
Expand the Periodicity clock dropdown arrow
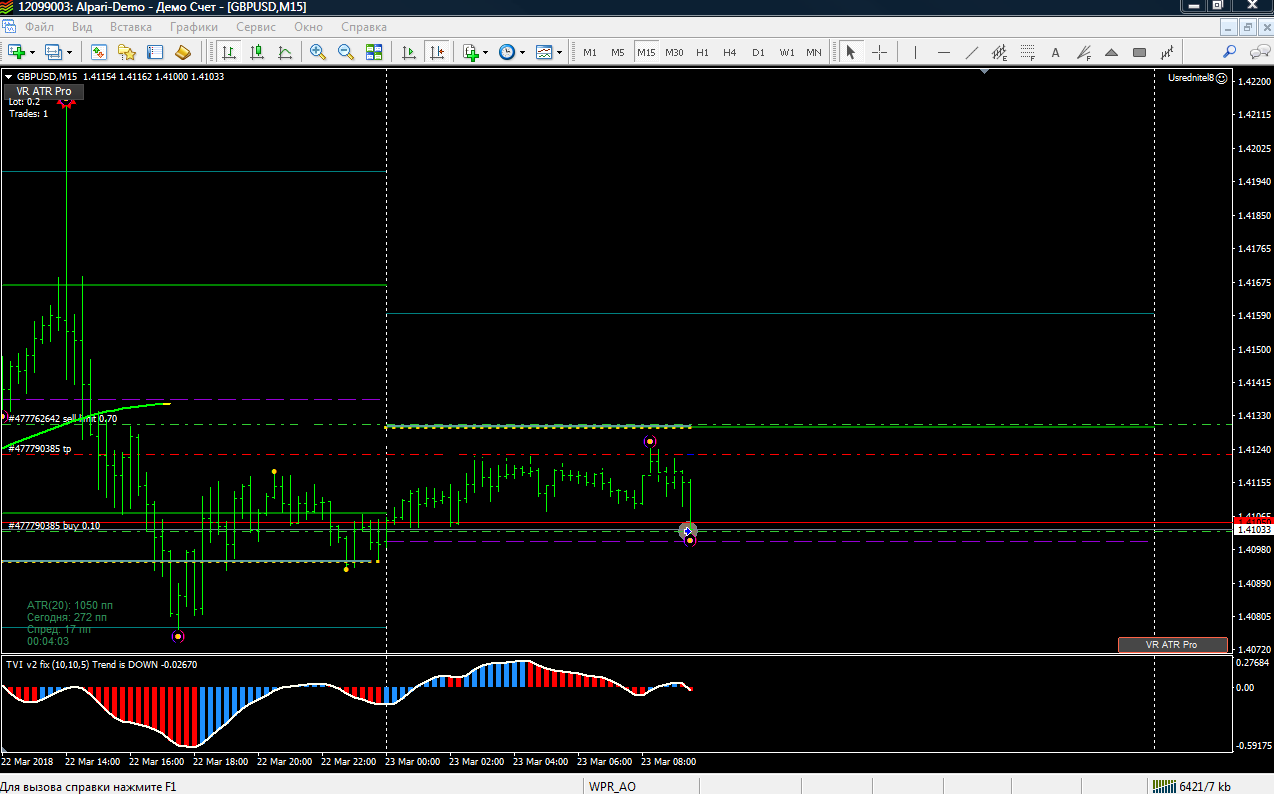(523, 52)
